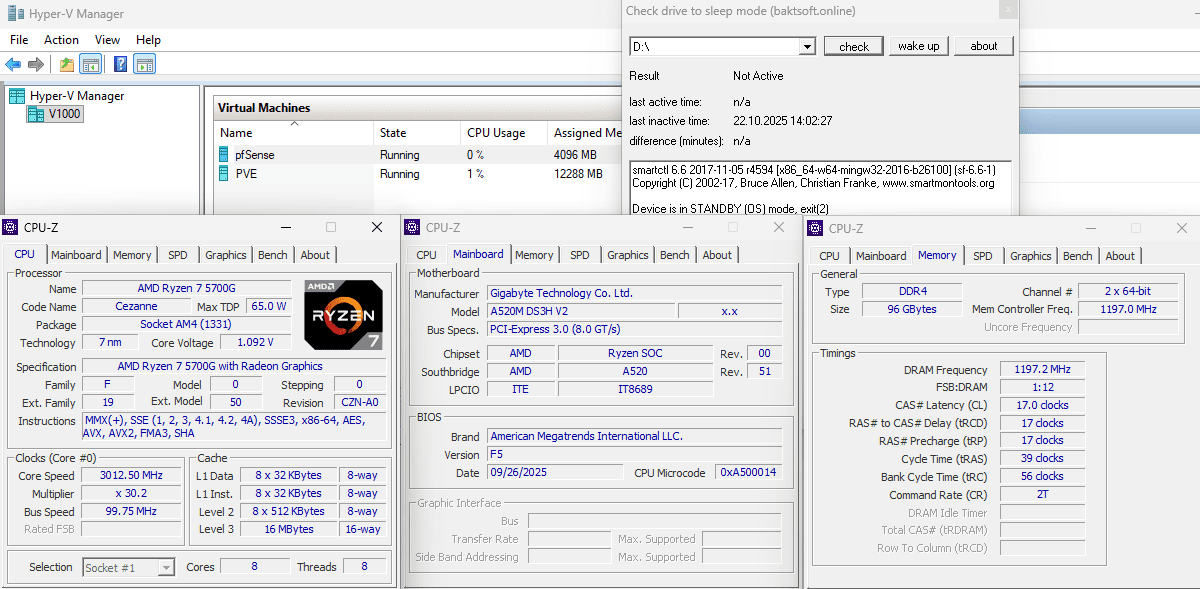Open Graphics tab in CPU-Z memory window
The width and height of the screenshot is (1200, 589).
tap(1031, 256)
